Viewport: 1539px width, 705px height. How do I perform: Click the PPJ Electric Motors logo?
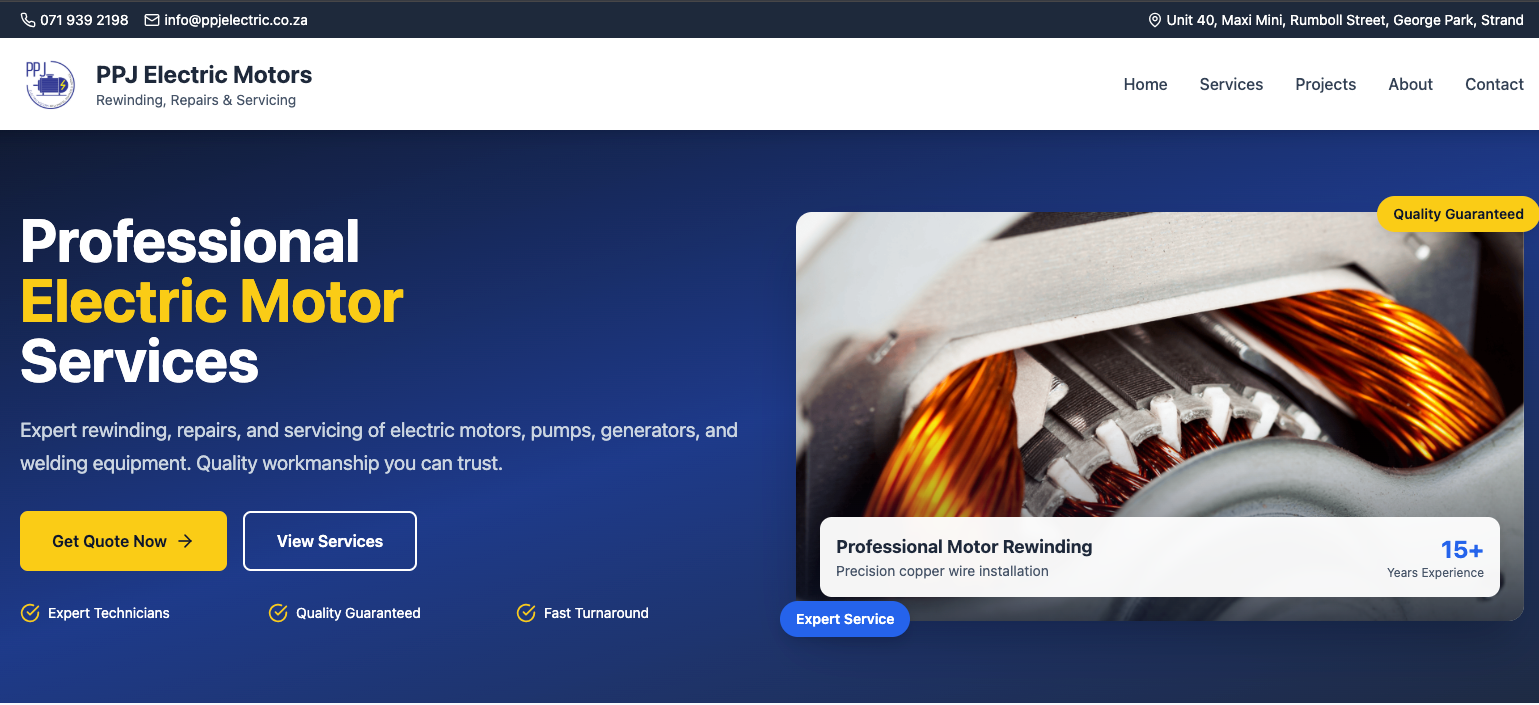point(50,84)
